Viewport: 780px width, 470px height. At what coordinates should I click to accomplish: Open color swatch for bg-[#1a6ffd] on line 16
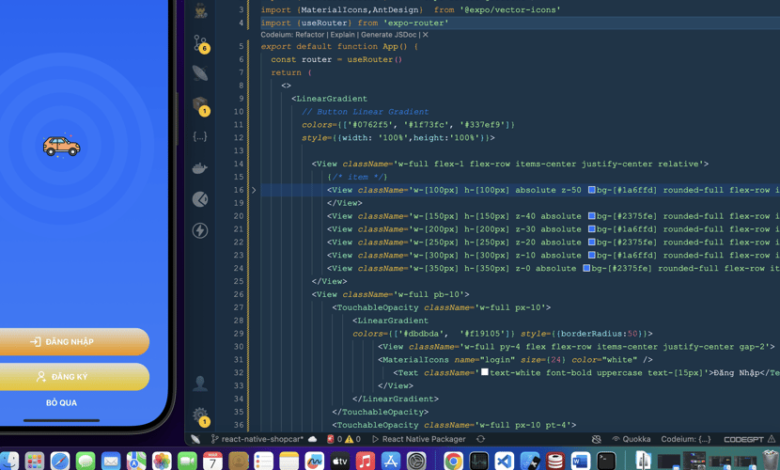click(x=591, y=189)
